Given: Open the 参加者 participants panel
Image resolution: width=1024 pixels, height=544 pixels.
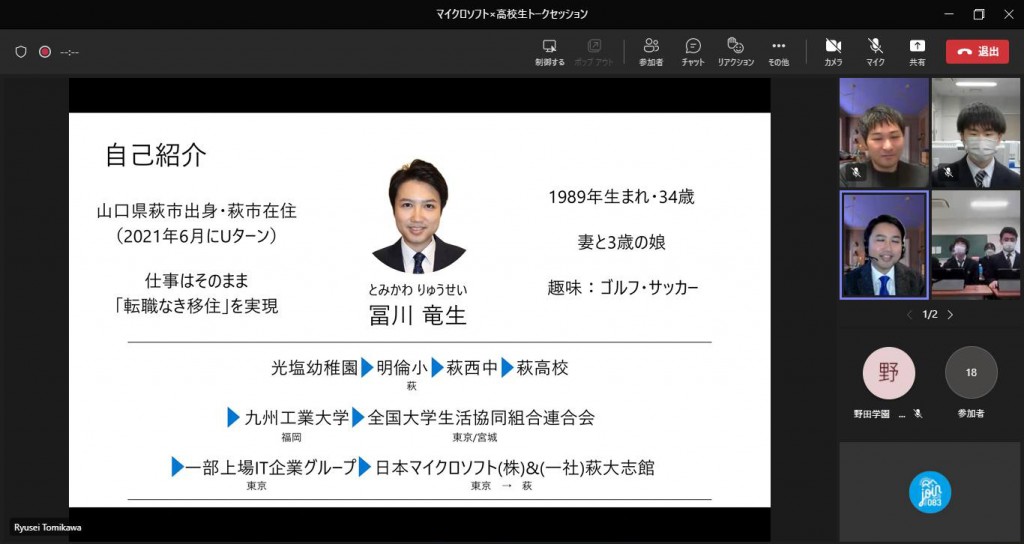Looking at the screenshot, I should pyautogui.click(x=651, y=52).
